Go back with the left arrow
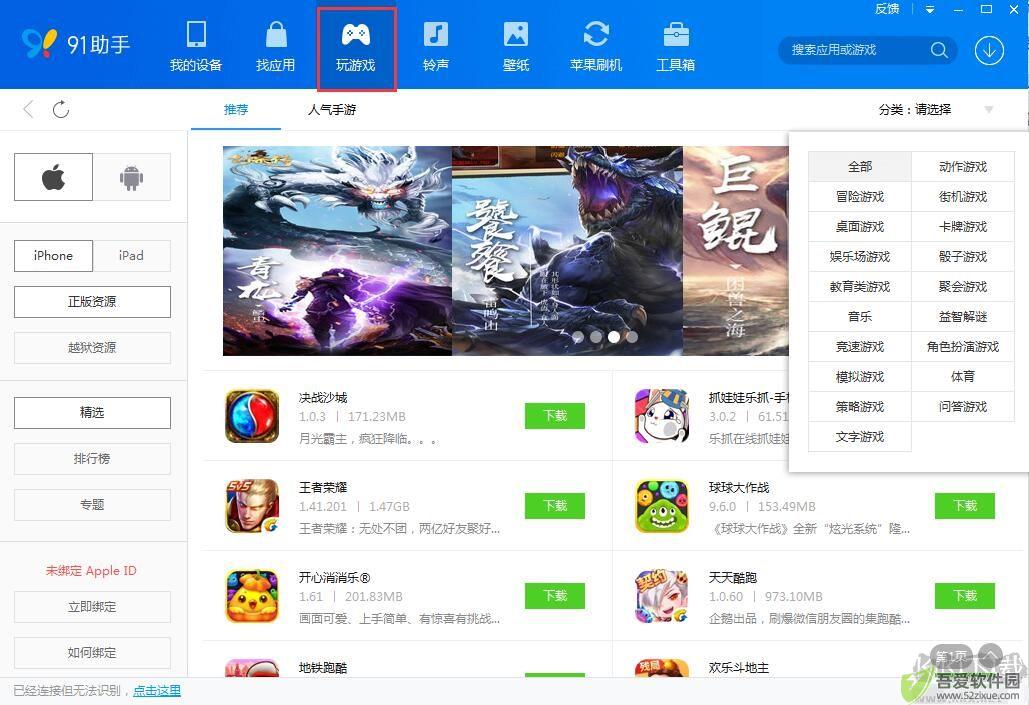 [28, 109]
